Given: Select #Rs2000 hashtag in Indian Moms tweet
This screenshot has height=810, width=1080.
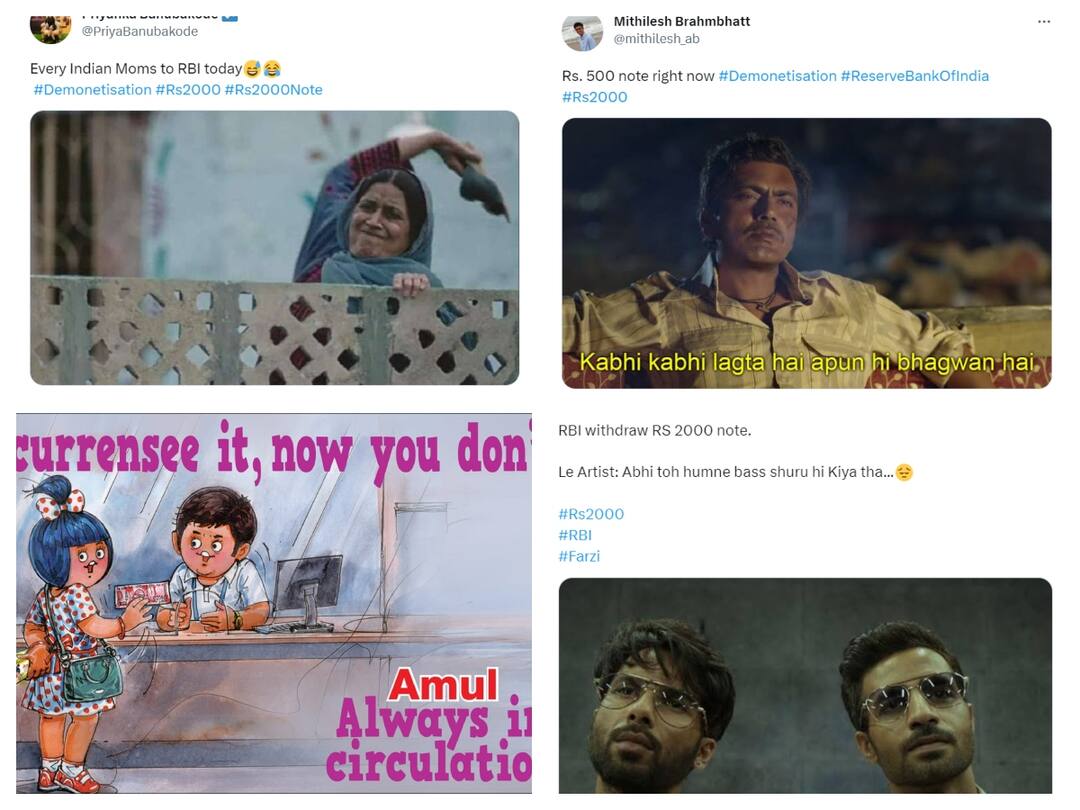Looking at the screenshot, I should pyautogui.click(x=188, y=90).
